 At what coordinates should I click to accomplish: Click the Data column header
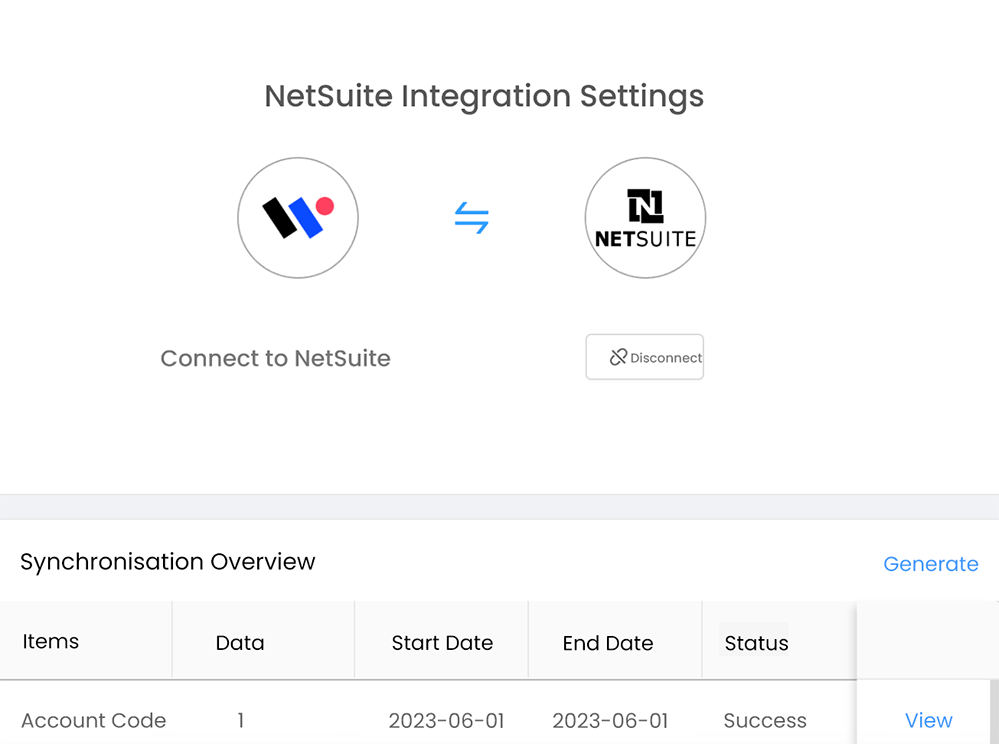[x=240, y=643]
